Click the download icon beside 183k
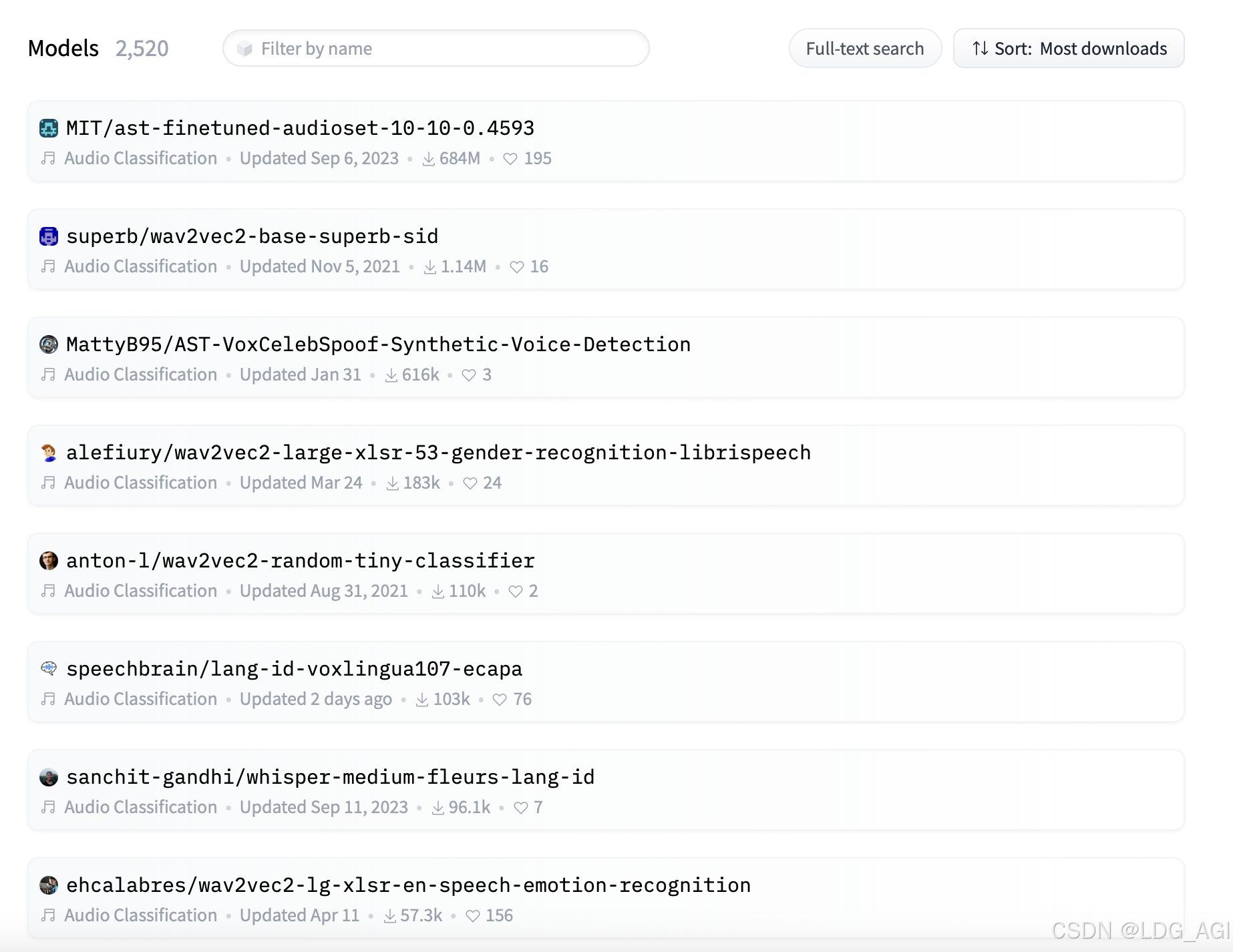 [x=393, y=483]
